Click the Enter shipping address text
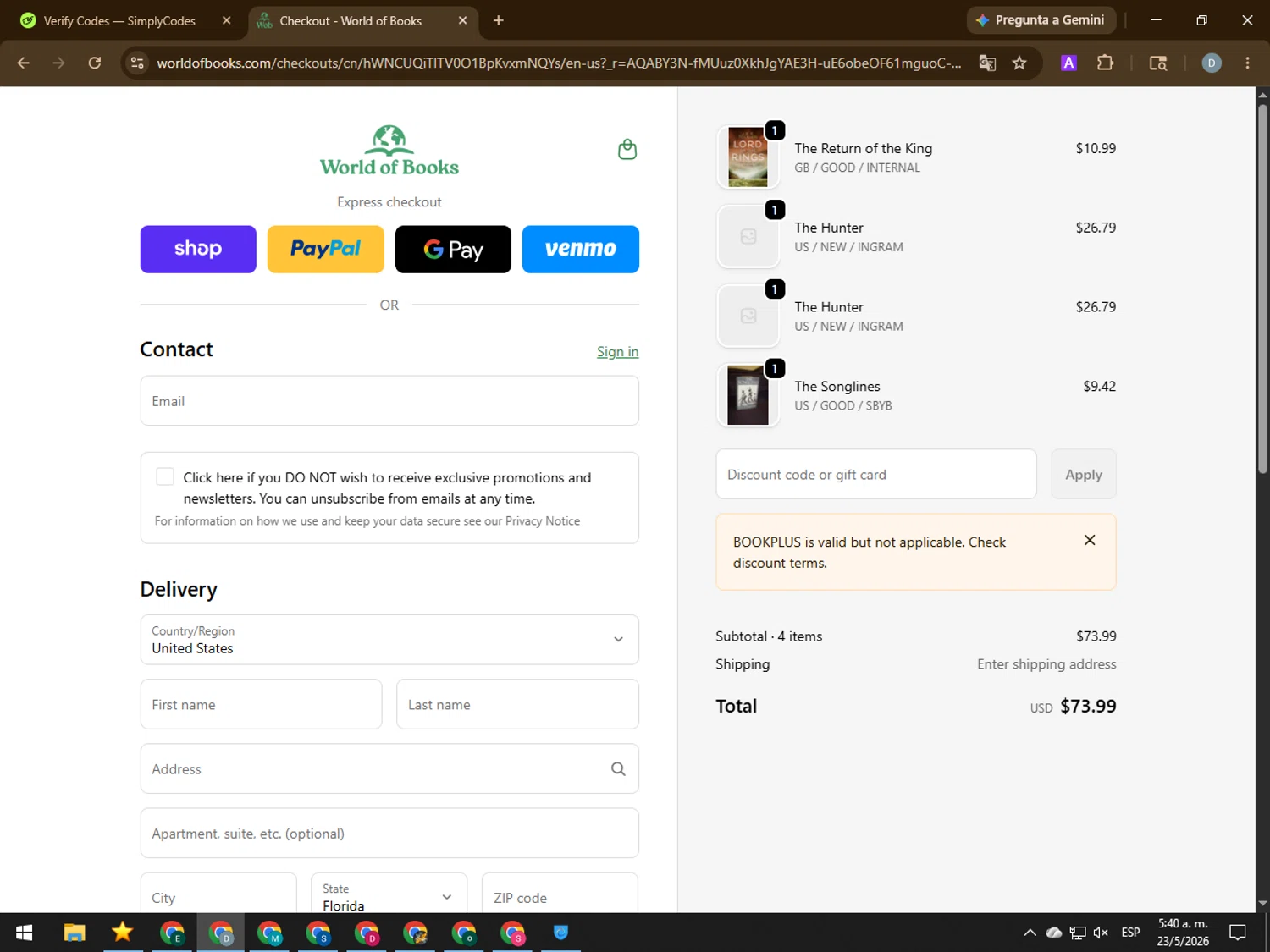Screen dimensions: 1270x952 (1046, 664)
